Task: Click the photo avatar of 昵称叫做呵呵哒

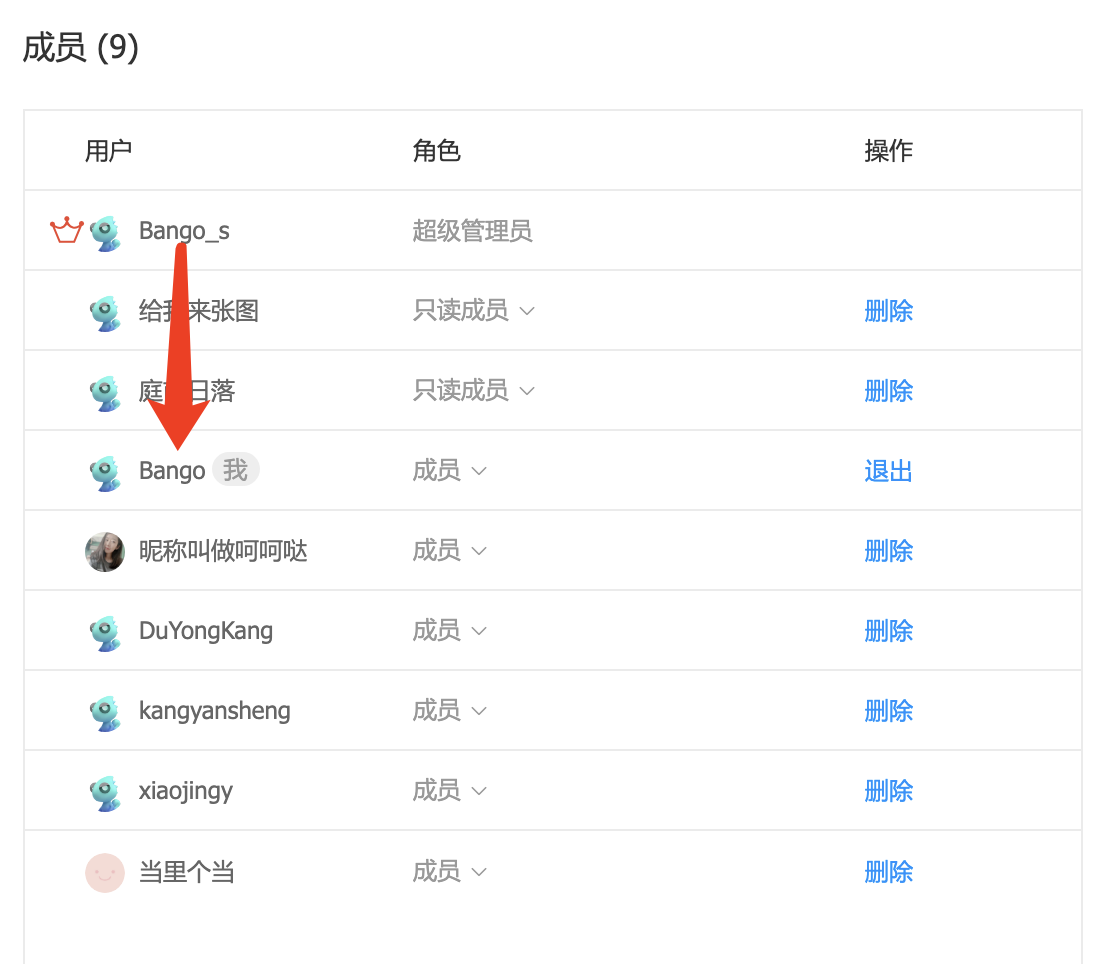Action: [x=105, y=551]
